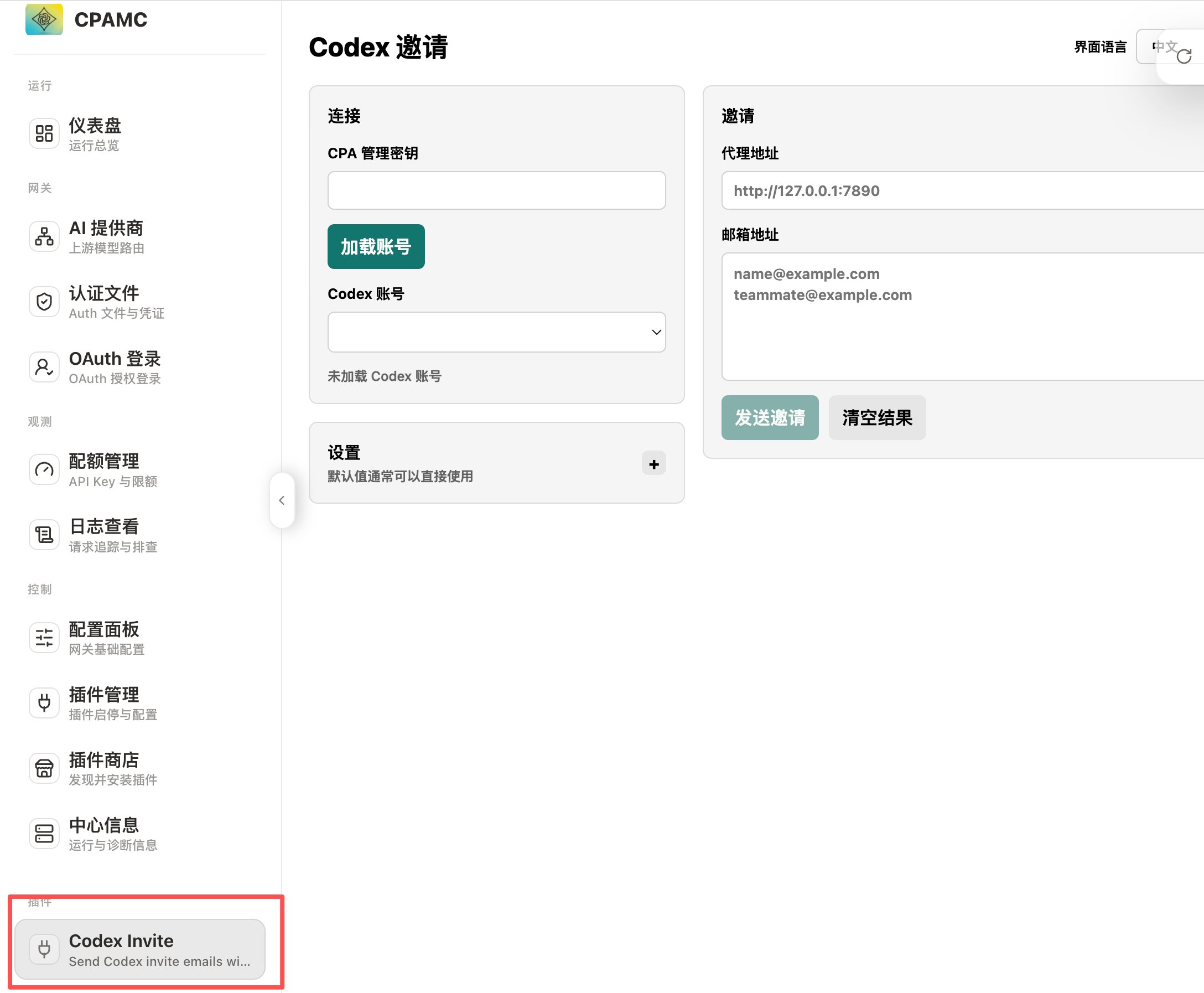Click the OAuth 登录 user icon
1204x993 pixels.
pos(44,366)
